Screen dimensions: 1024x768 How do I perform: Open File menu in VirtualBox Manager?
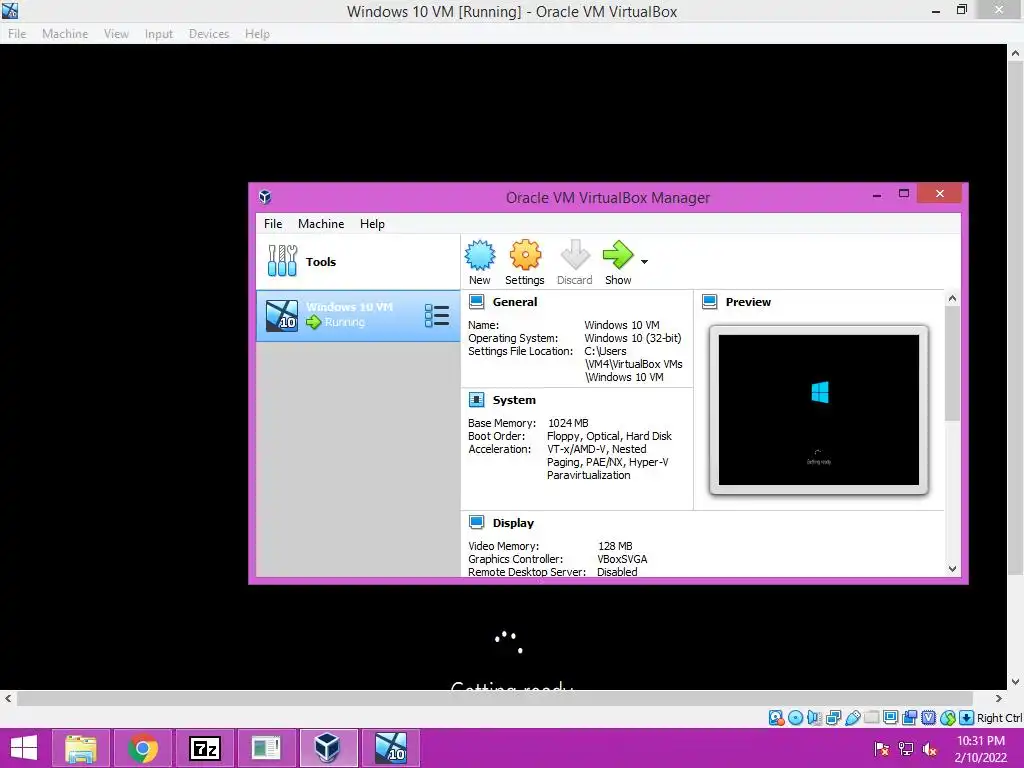pyautogui.click(x=273, y=223)
